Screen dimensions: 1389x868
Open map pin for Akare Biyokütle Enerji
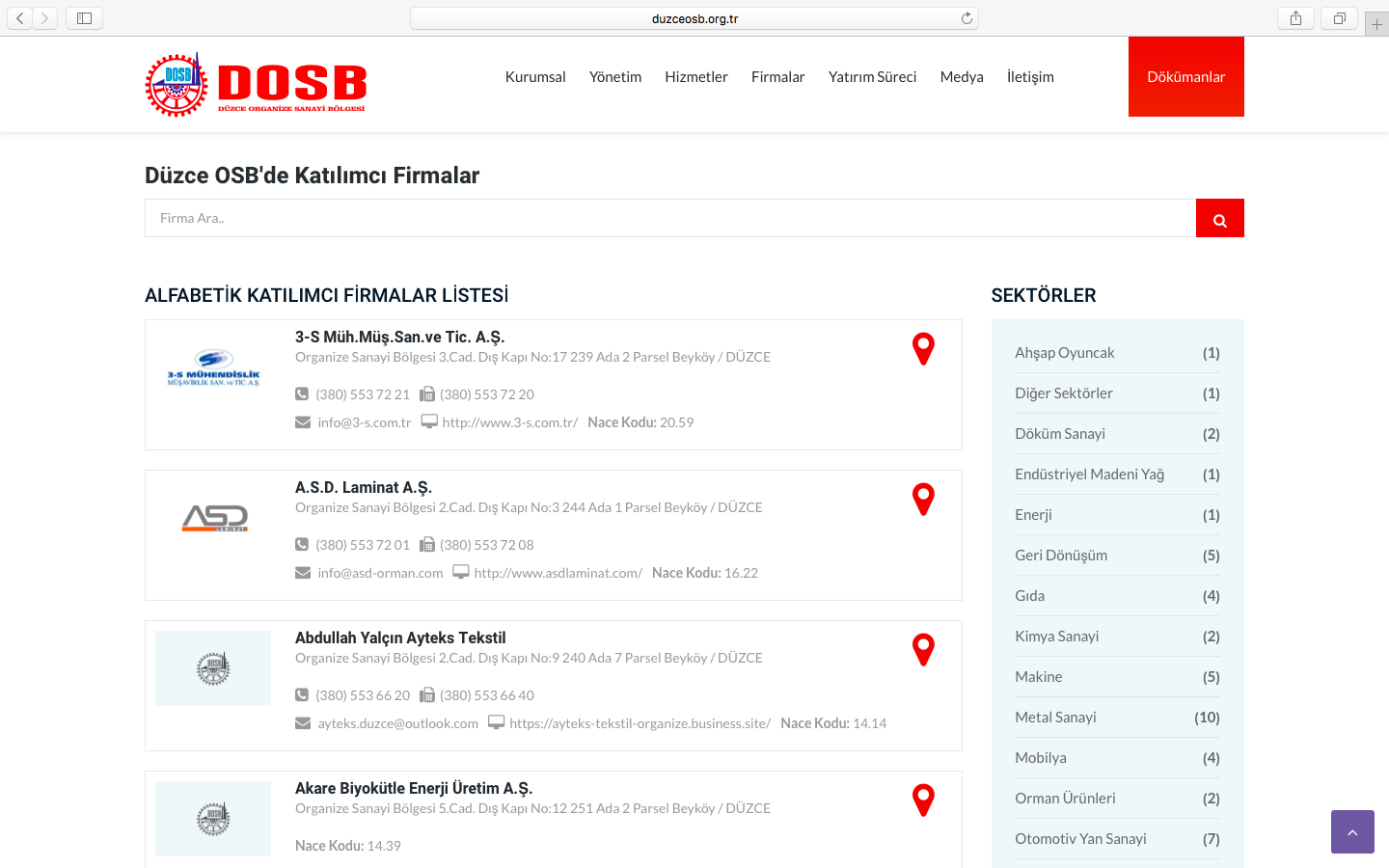tap(923, 800)
